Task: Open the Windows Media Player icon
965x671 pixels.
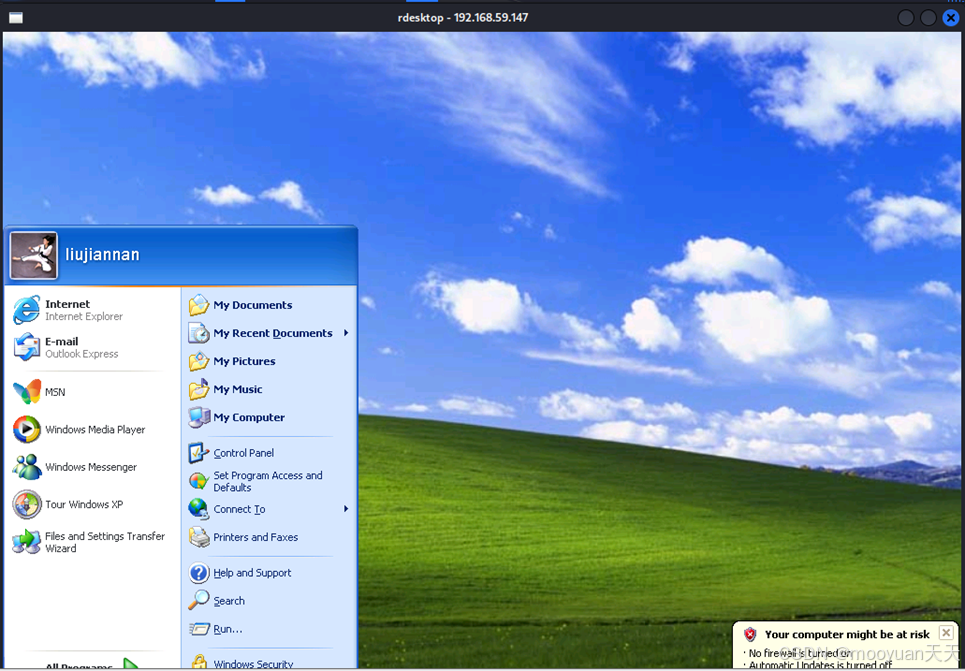Action: point(26,429)
